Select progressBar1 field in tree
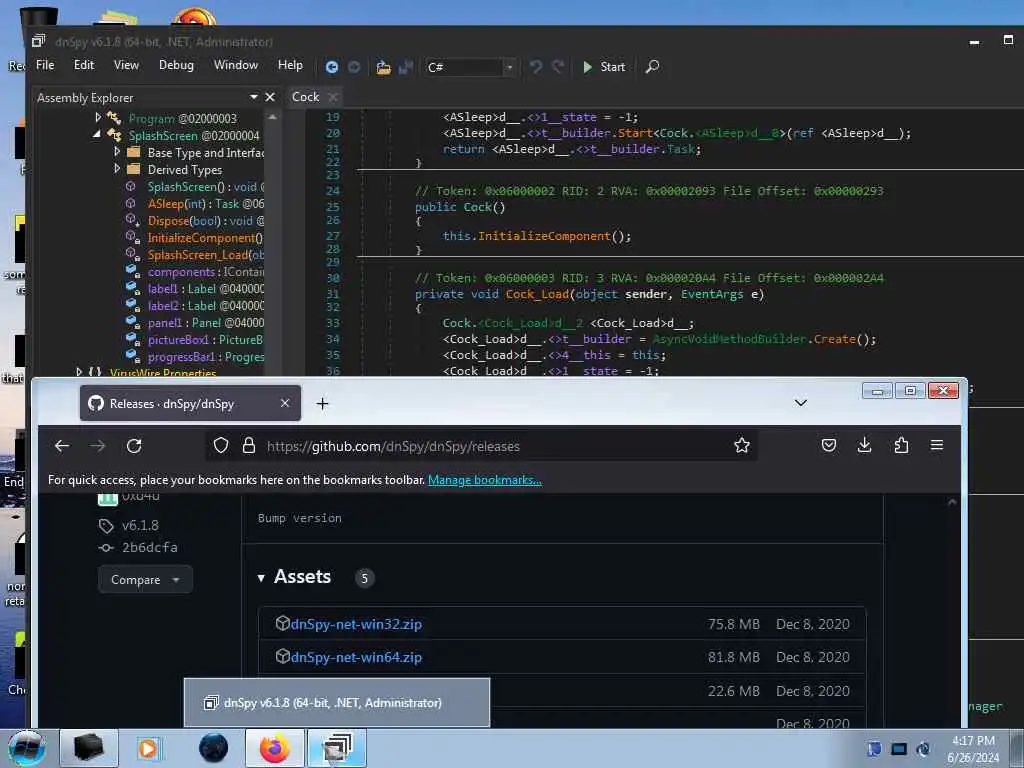This screenshot has height=768, width=1024. click(206, 357)
